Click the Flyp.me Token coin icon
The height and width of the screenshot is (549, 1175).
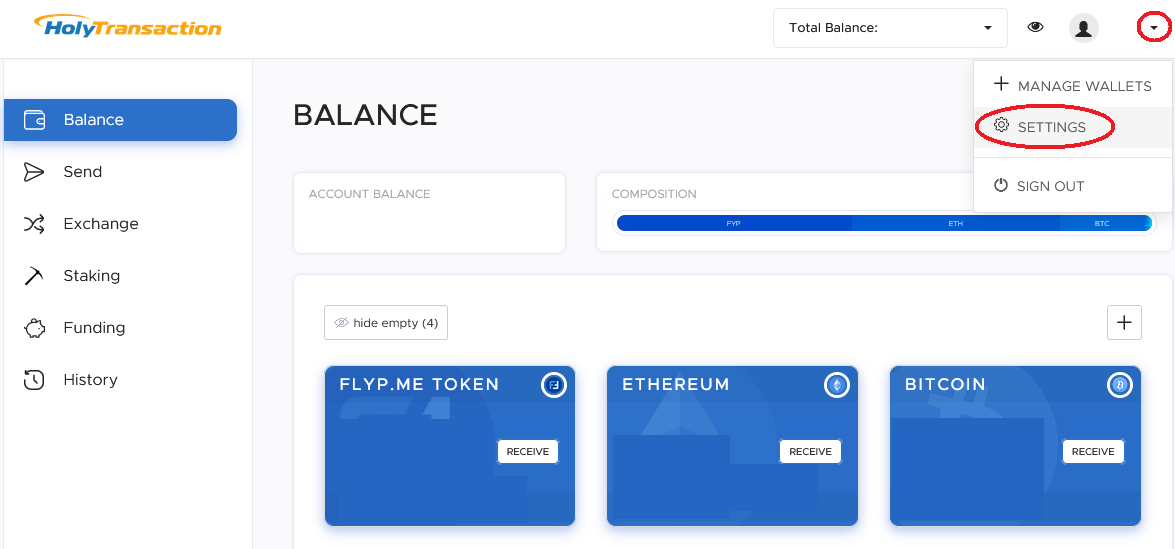554,385
